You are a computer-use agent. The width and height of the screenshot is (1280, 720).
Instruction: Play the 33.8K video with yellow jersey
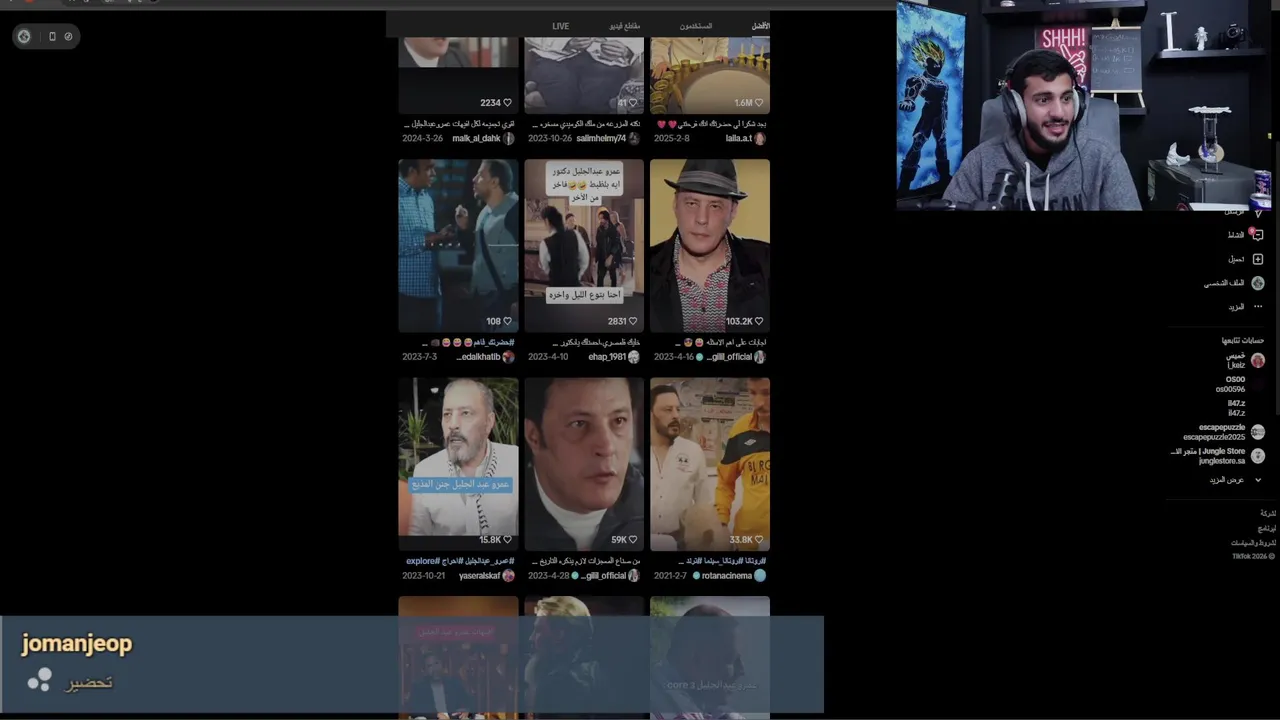(710, 464)
